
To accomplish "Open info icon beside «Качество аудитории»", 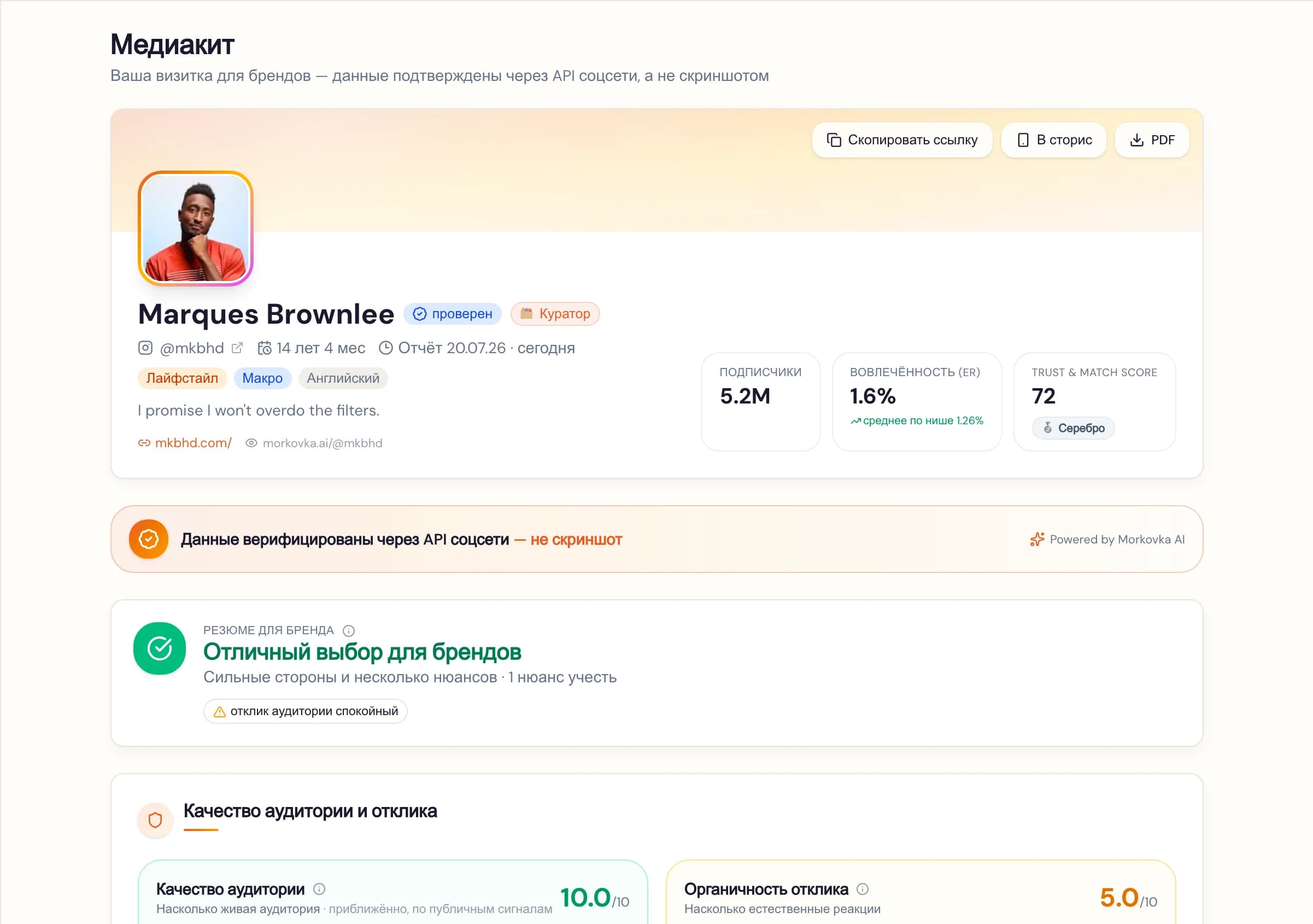I will (320, 889).
